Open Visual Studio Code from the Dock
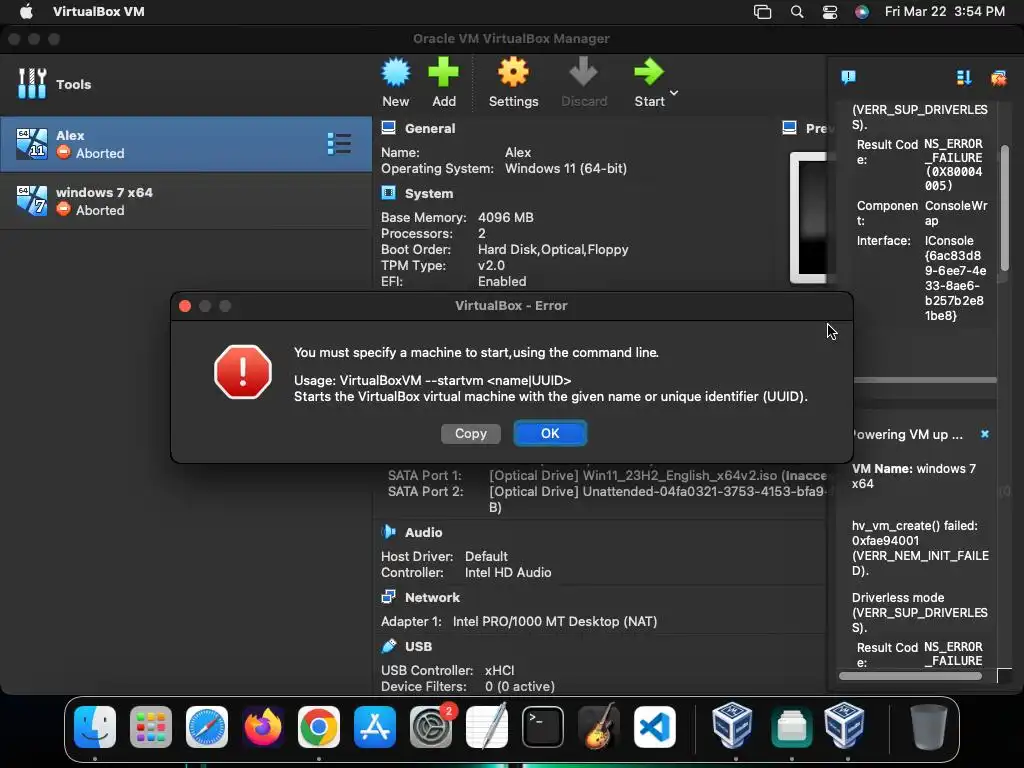Viewport: 1024px width, 768px height. (x=654, y=727)
